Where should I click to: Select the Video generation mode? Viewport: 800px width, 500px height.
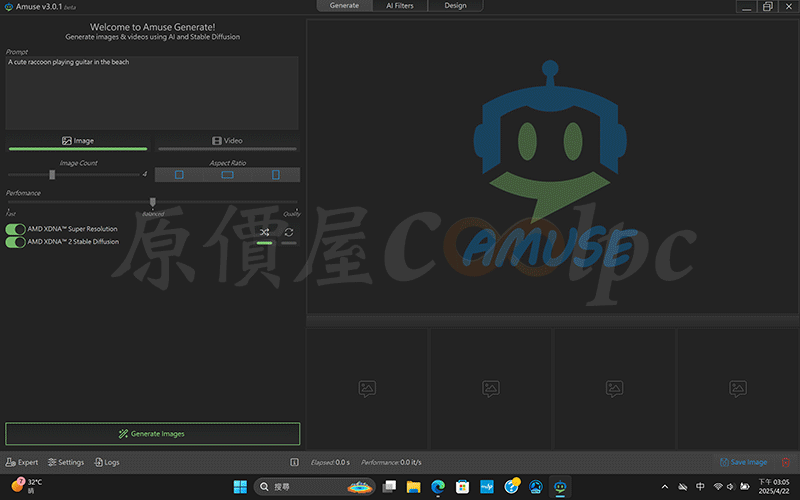click(227, 141)
